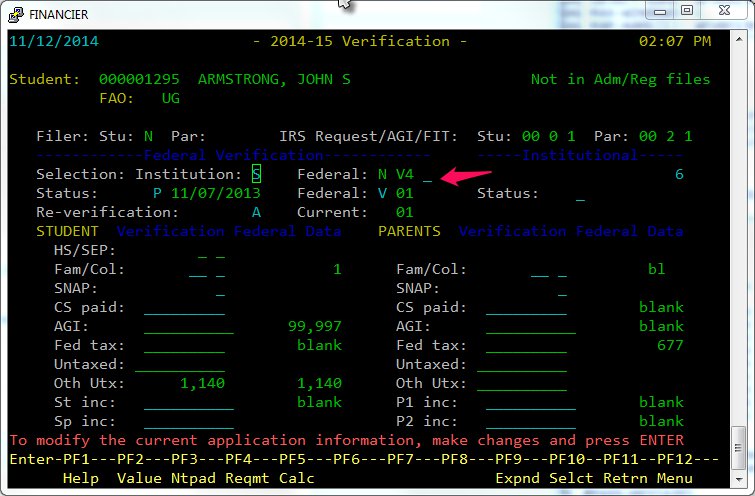Screen dimensions: 755x496
Task: Click the student AGI input field
Action: tap(189, 327)
